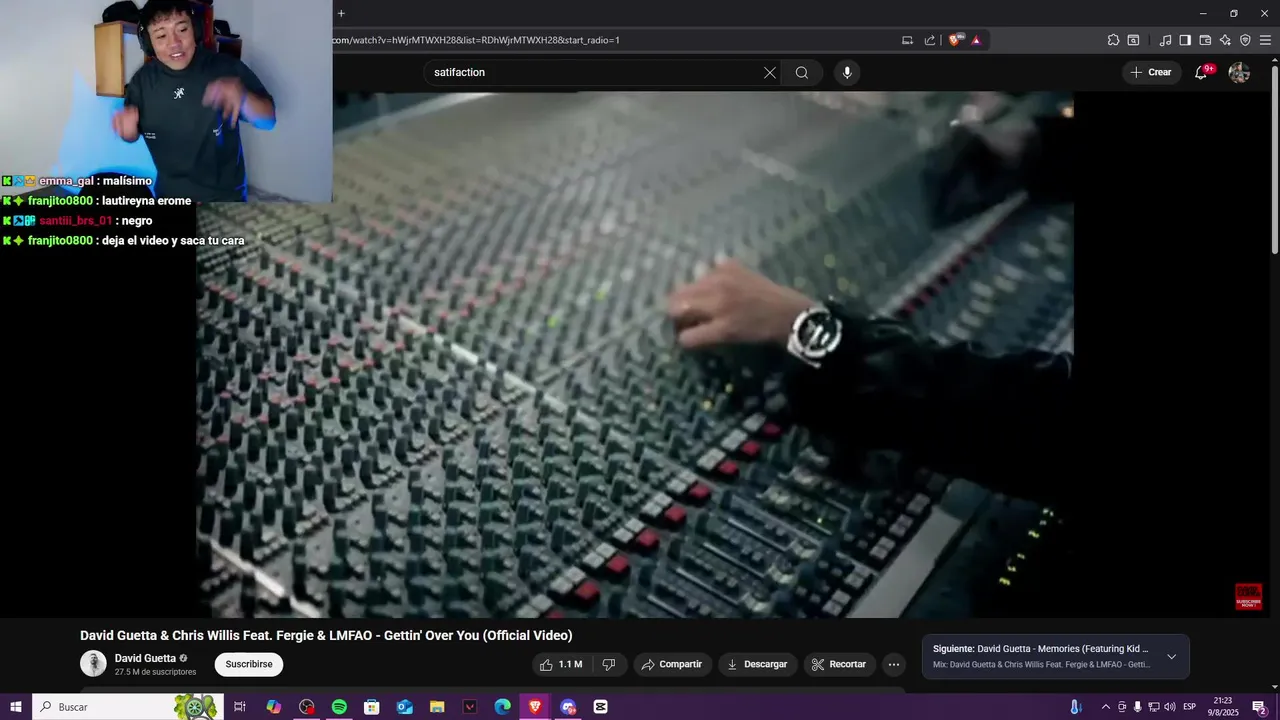1280x720 pixels.
Task: Open Microsoft Store from the taskbar
Action: (371, 706)
